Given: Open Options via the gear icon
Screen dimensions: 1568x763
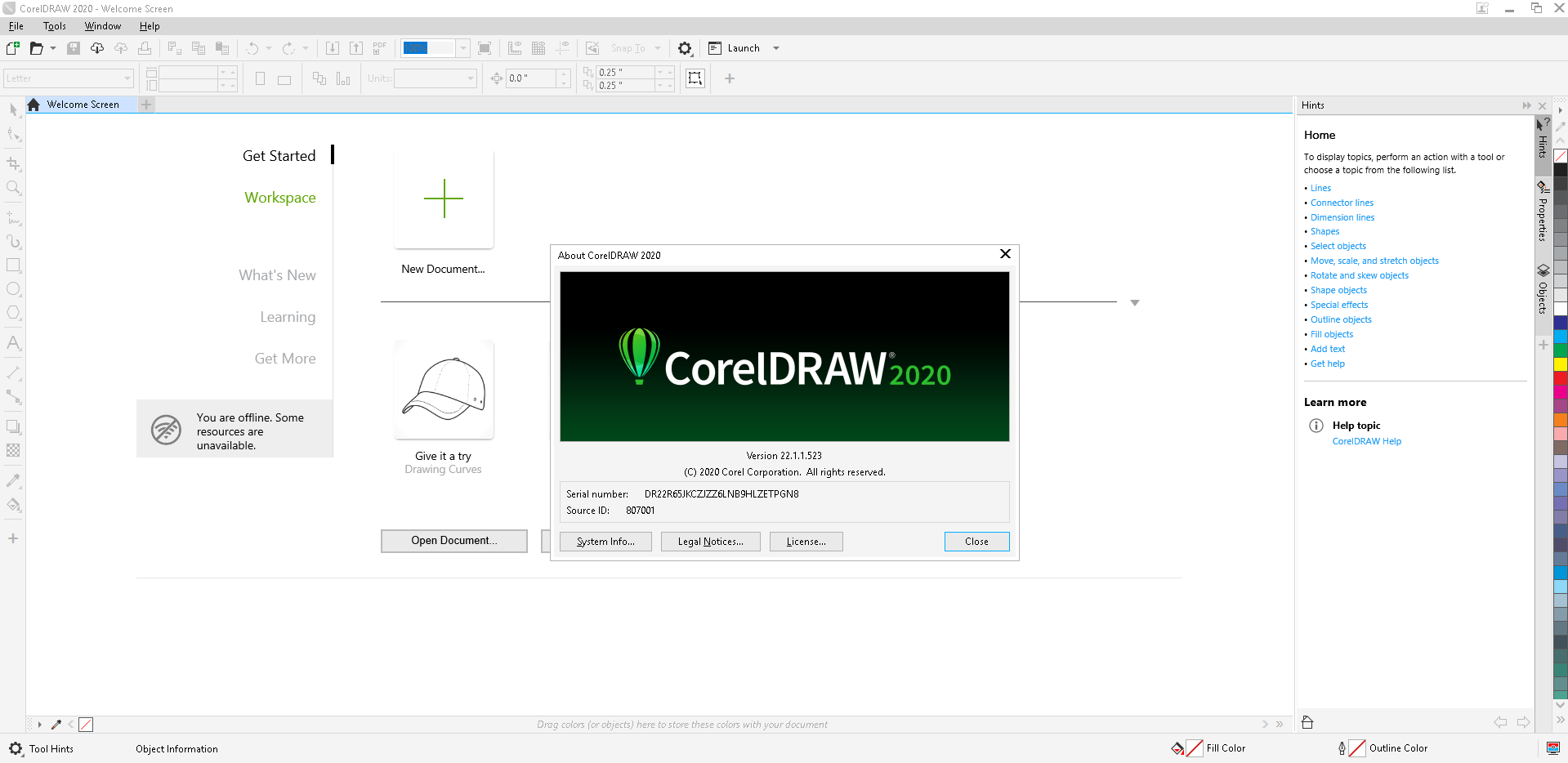Looking at the screenshot, I should [x=685, y=48].
